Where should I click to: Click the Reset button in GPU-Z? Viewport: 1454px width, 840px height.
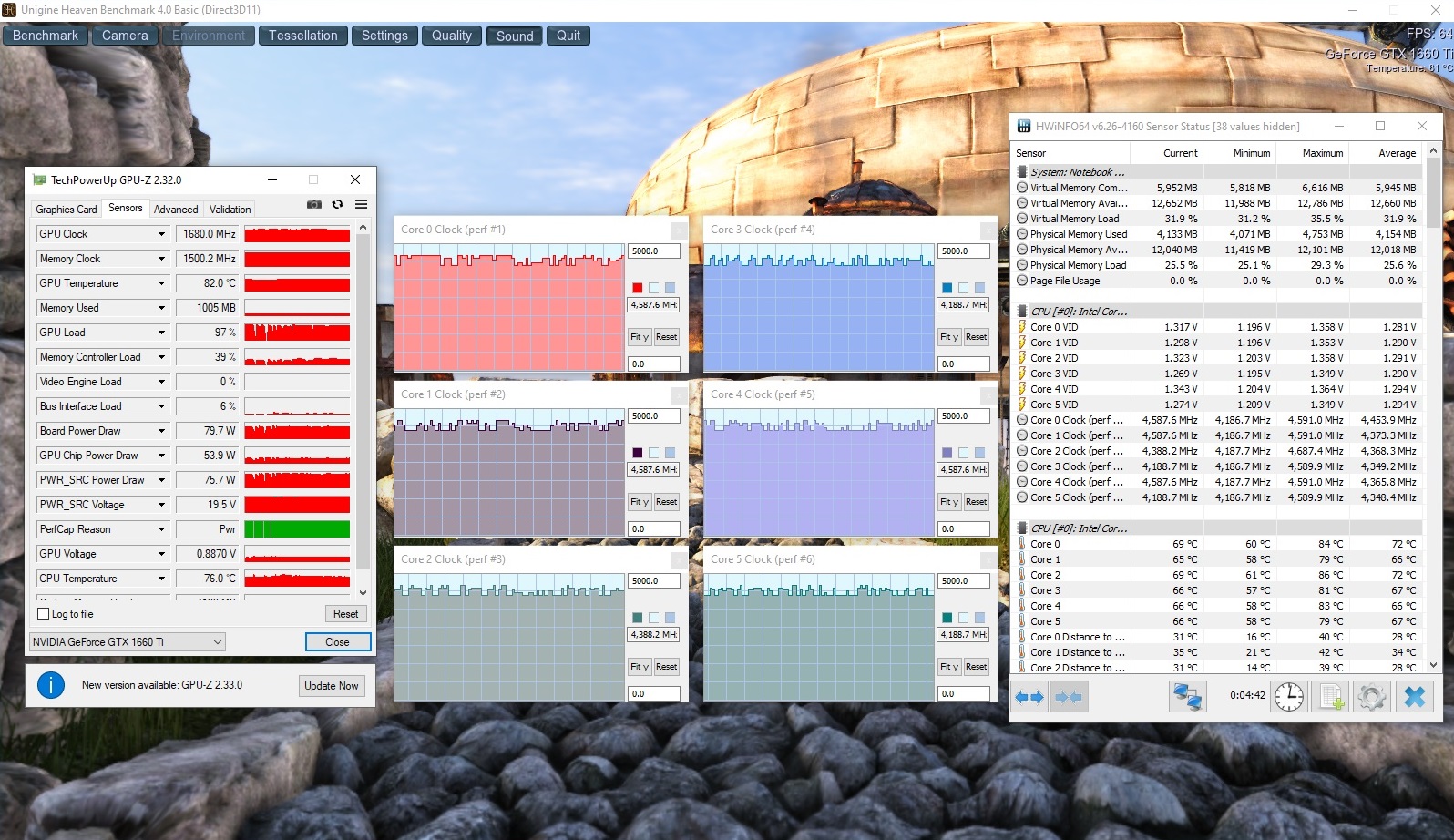(345, 614)
